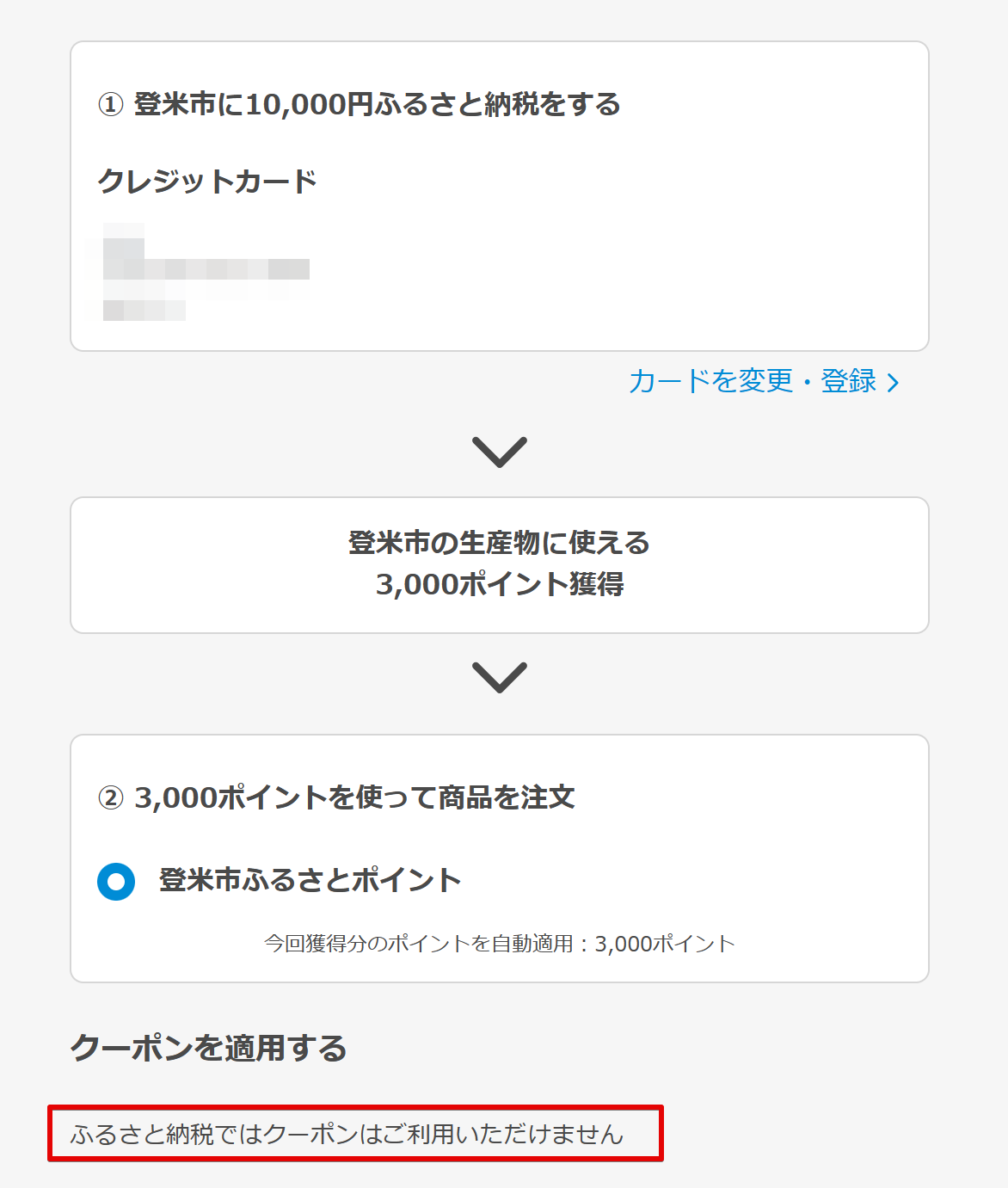Click the クーポンを適用する heading
Image resolution: width=1008 pixels, height=1188 pixels.
[208, 1048]
